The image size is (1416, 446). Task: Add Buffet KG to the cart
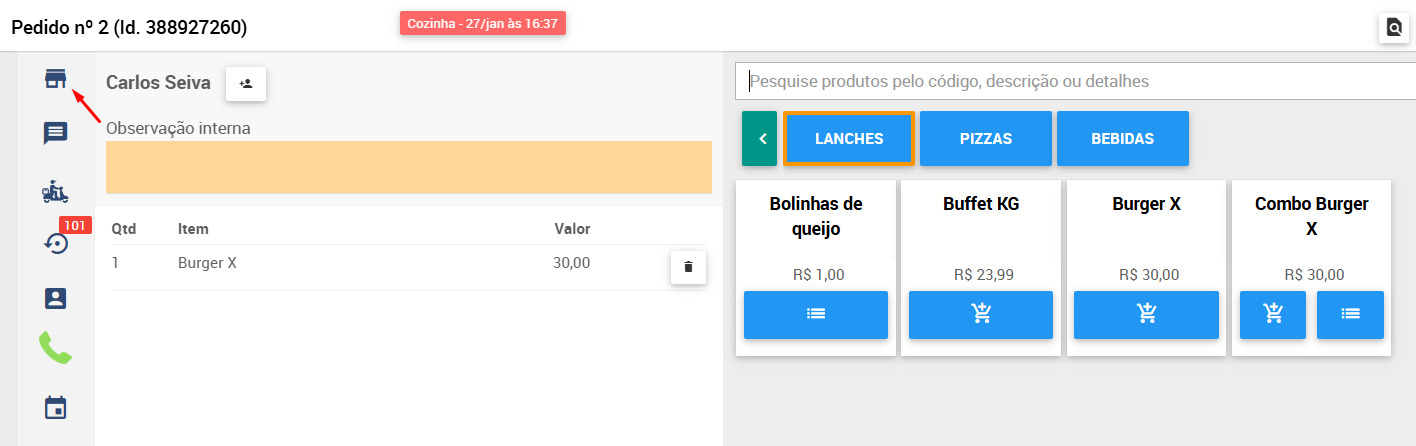pyautogui.click(x=981, y=315)
